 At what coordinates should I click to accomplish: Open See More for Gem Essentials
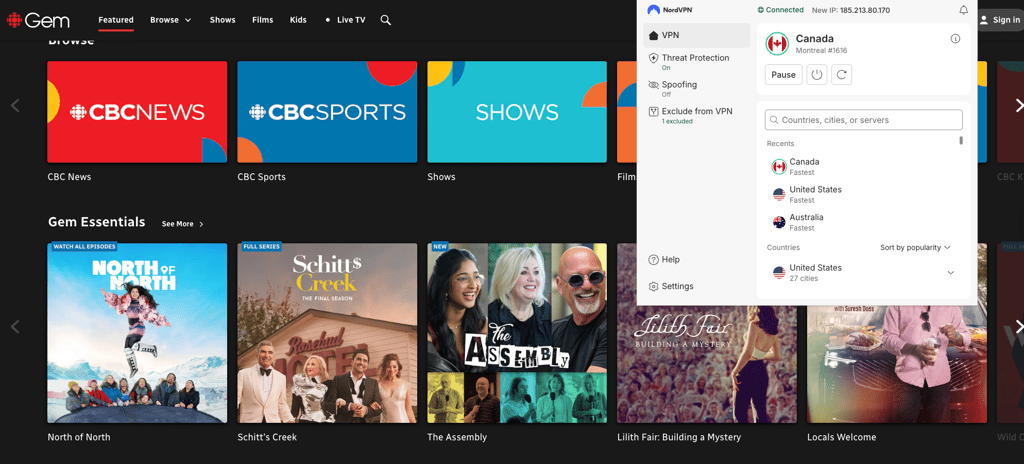click(183, 224)
